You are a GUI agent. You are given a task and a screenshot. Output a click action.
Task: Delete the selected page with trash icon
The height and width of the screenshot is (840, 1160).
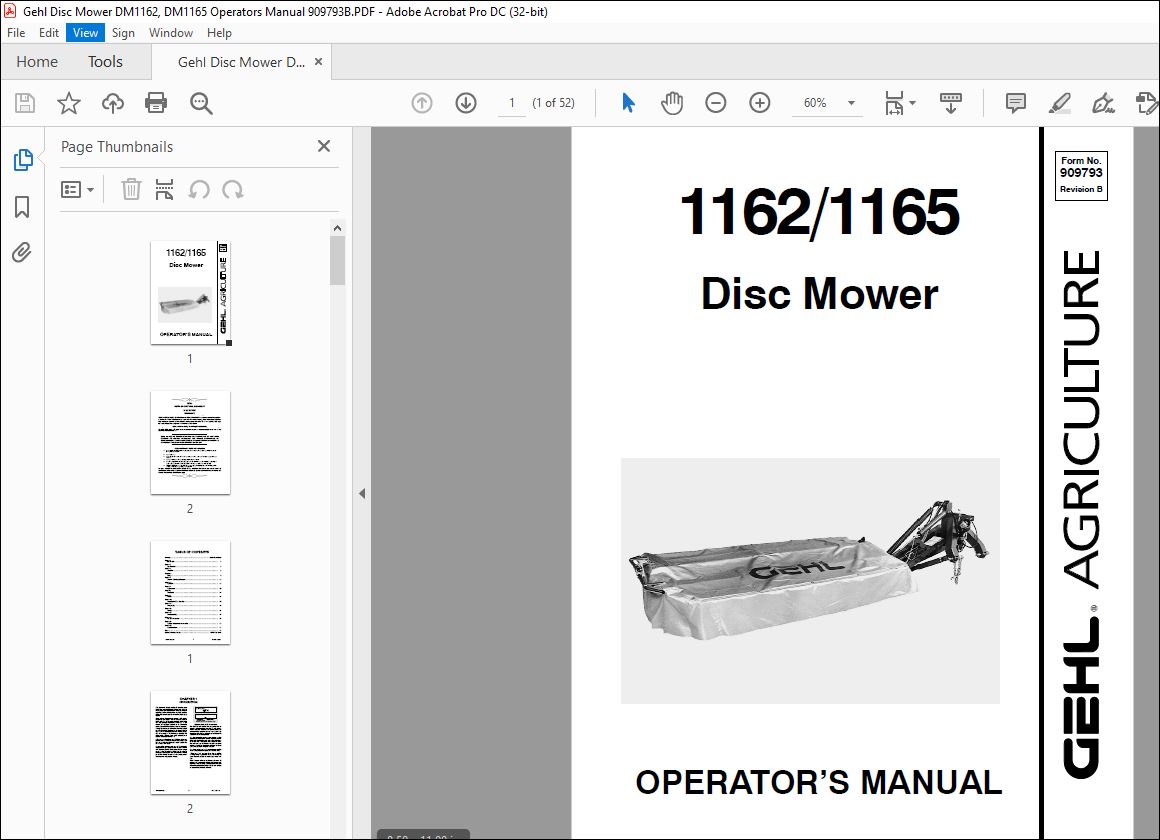point(131,189)
